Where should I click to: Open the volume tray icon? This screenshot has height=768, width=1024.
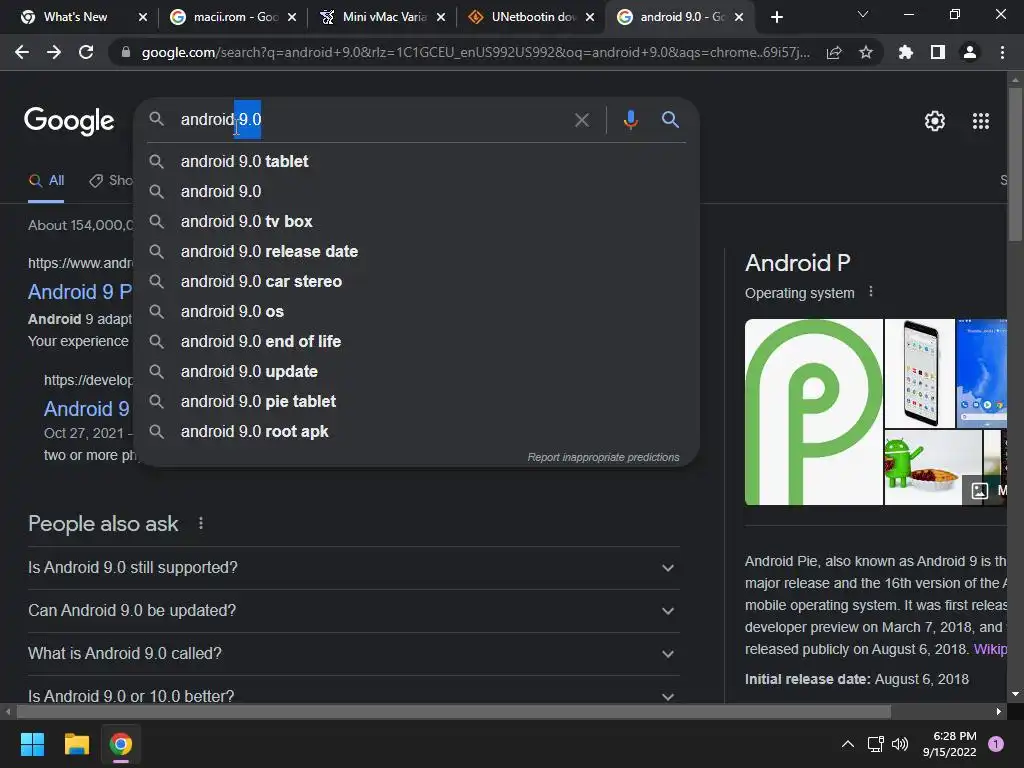900,744
